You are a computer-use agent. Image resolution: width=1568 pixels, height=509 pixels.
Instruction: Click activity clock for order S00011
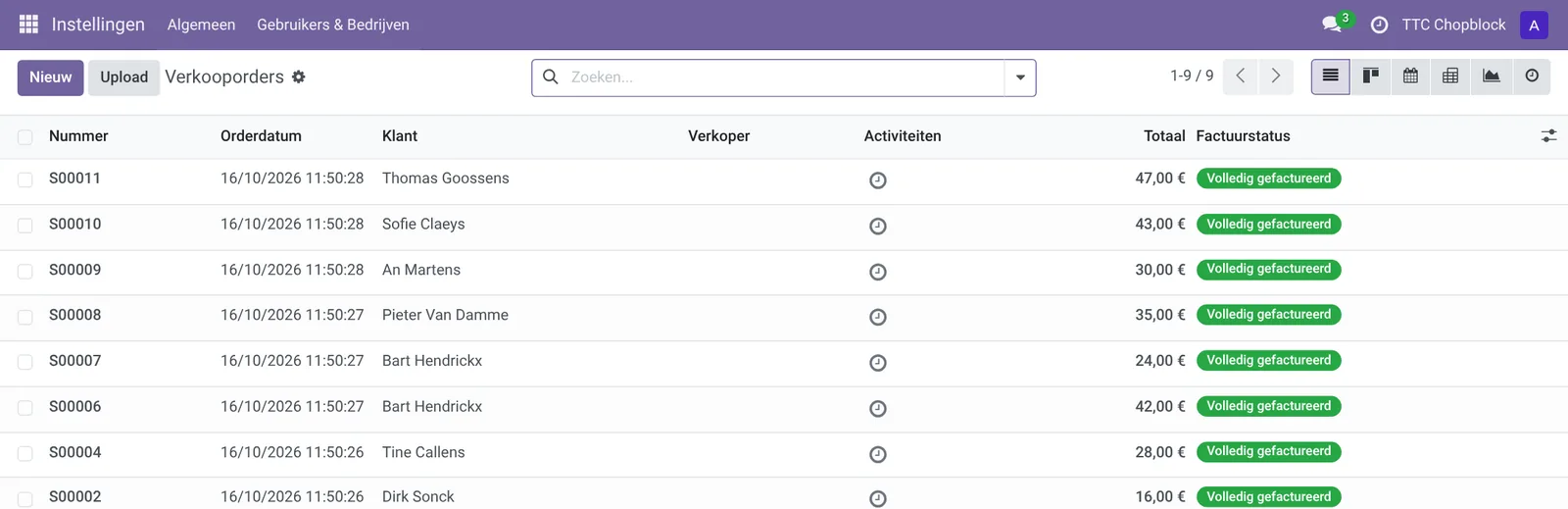click(878, 180)
